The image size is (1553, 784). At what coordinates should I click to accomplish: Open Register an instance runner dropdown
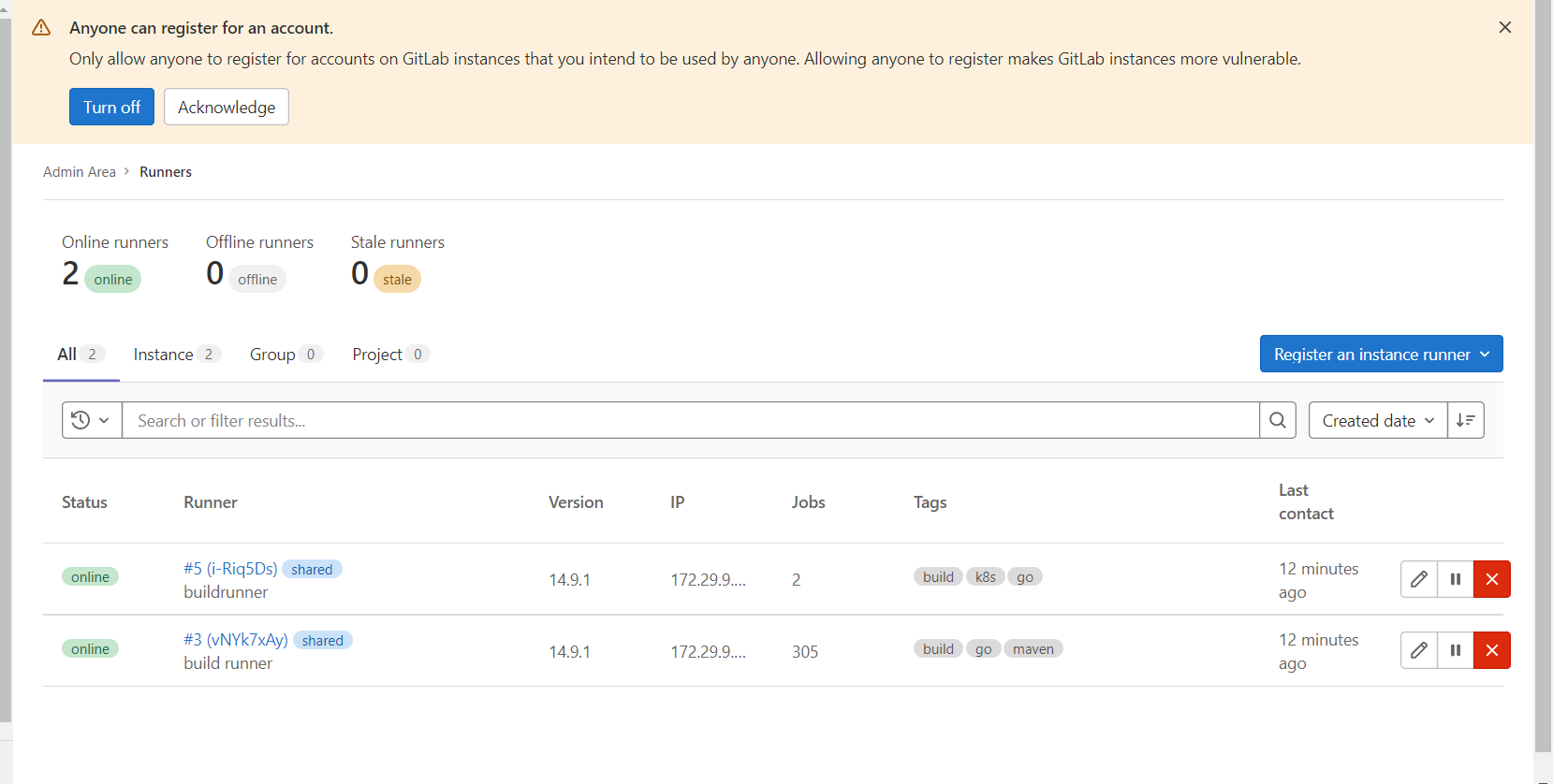(x=1381, y=354)
